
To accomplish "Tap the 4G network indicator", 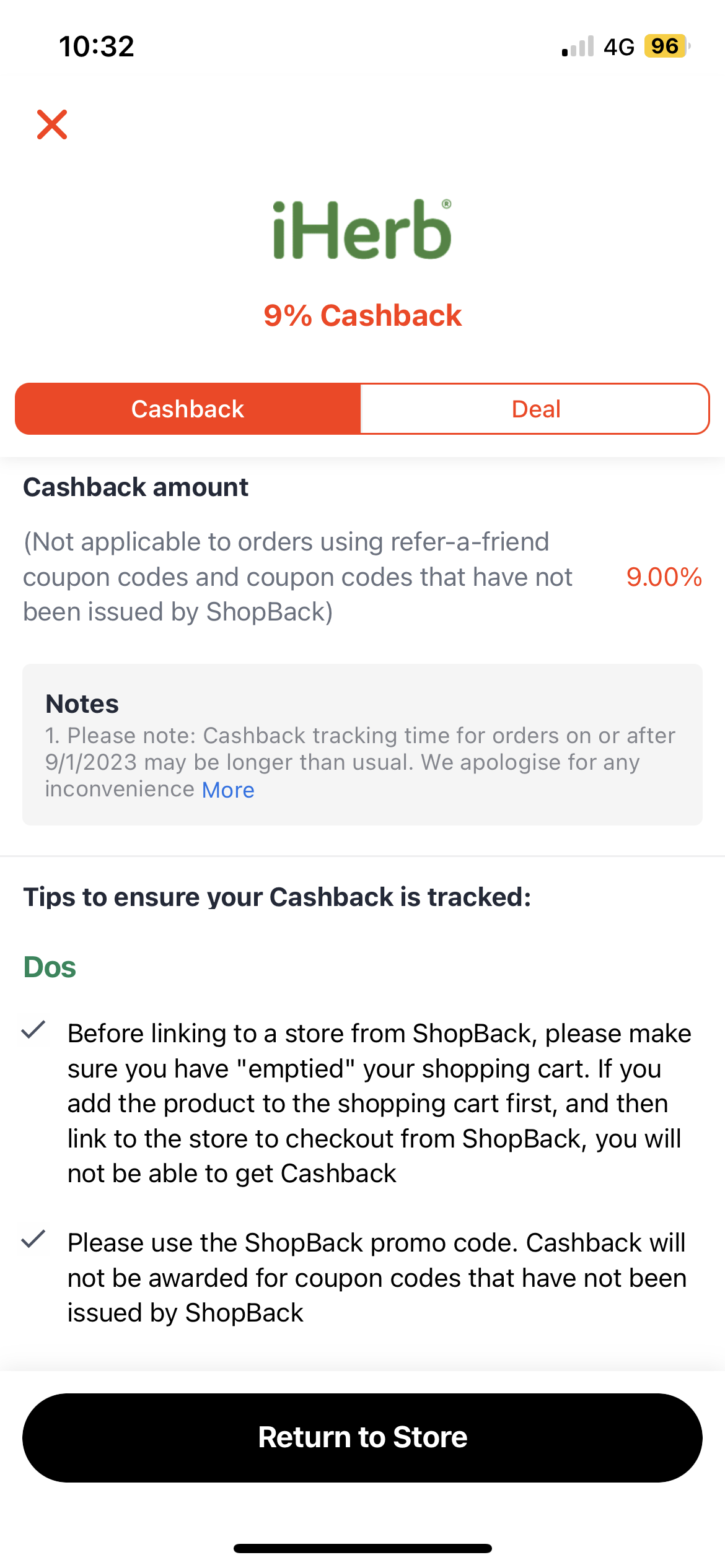I will point(618,47).
